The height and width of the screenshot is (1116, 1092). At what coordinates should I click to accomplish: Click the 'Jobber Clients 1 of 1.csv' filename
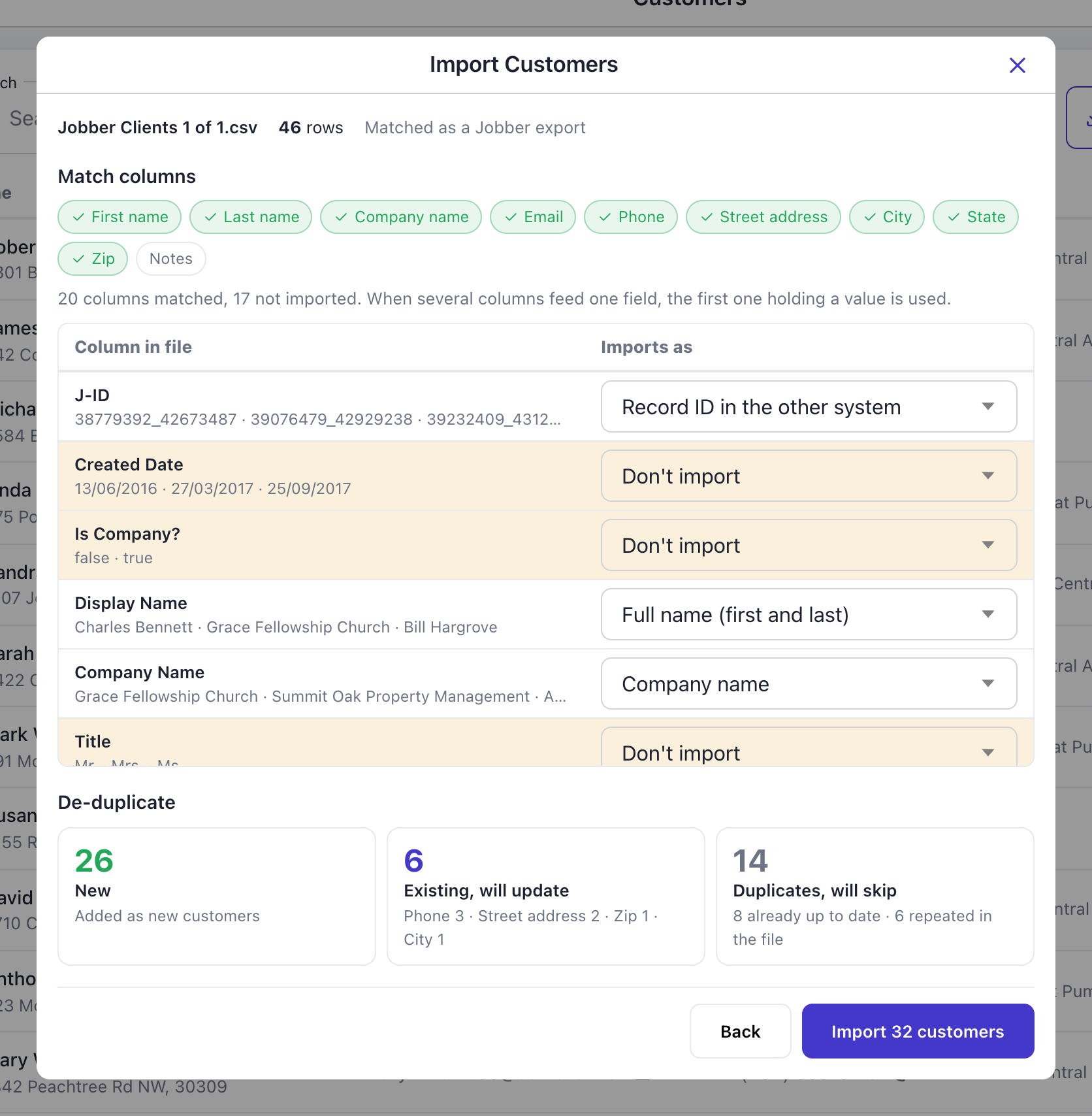pos(157,127)
